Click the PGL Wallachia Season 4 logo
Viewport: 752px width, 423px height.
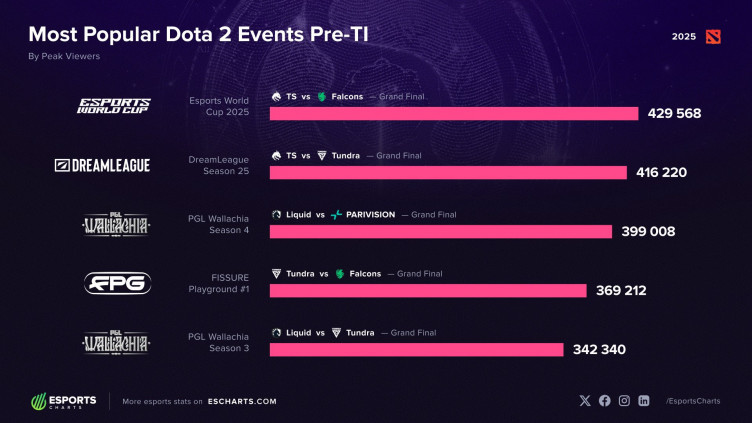pos(117,223)
